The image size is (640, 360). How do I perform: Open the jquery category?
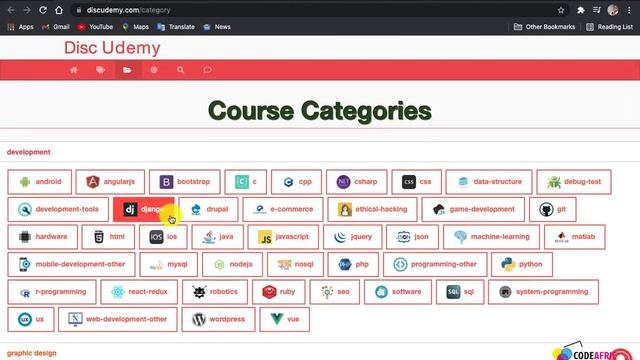(x=353, y=237)
